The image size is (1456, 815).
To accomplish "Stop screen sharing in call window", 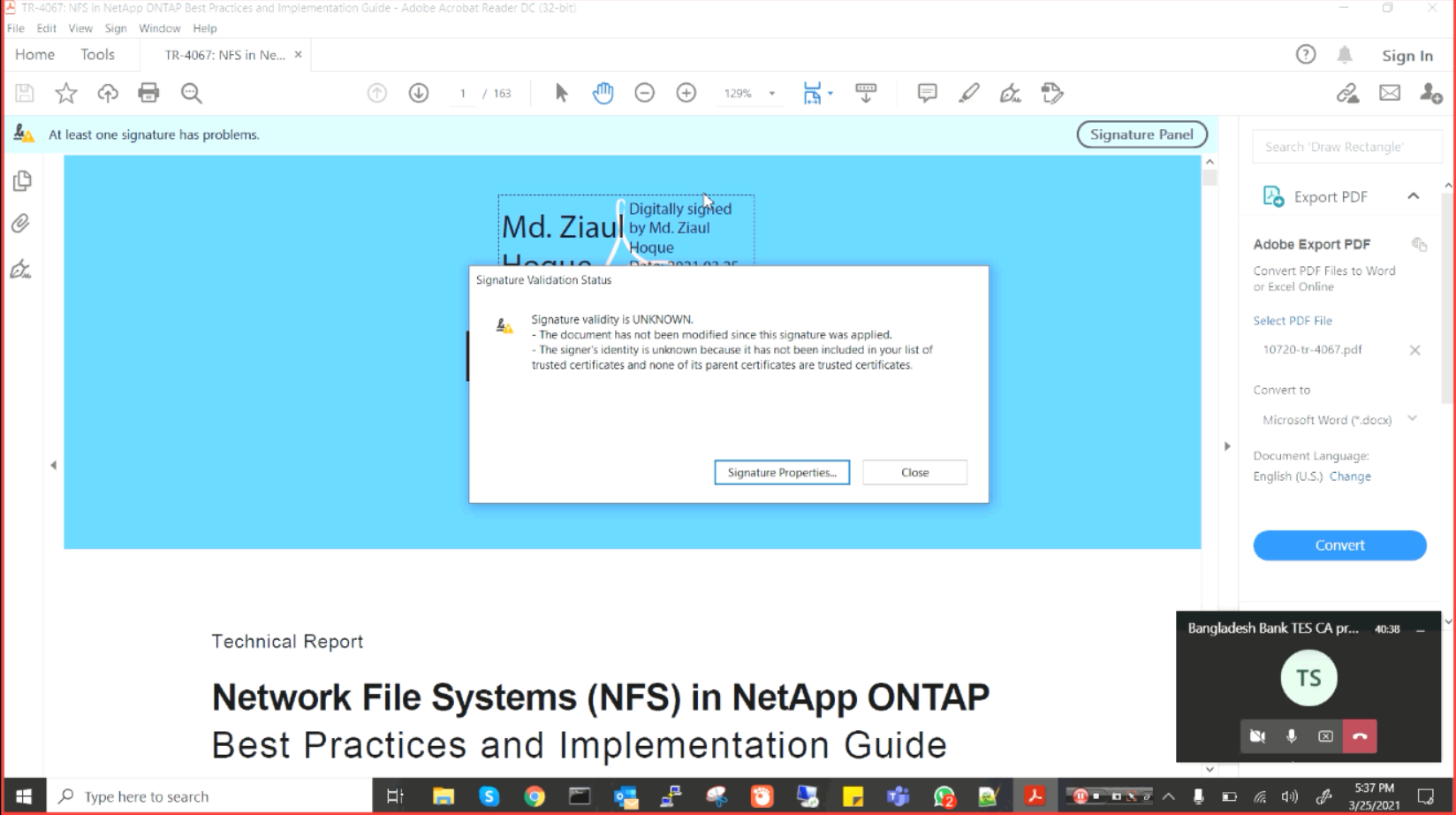I will 1325,736.
